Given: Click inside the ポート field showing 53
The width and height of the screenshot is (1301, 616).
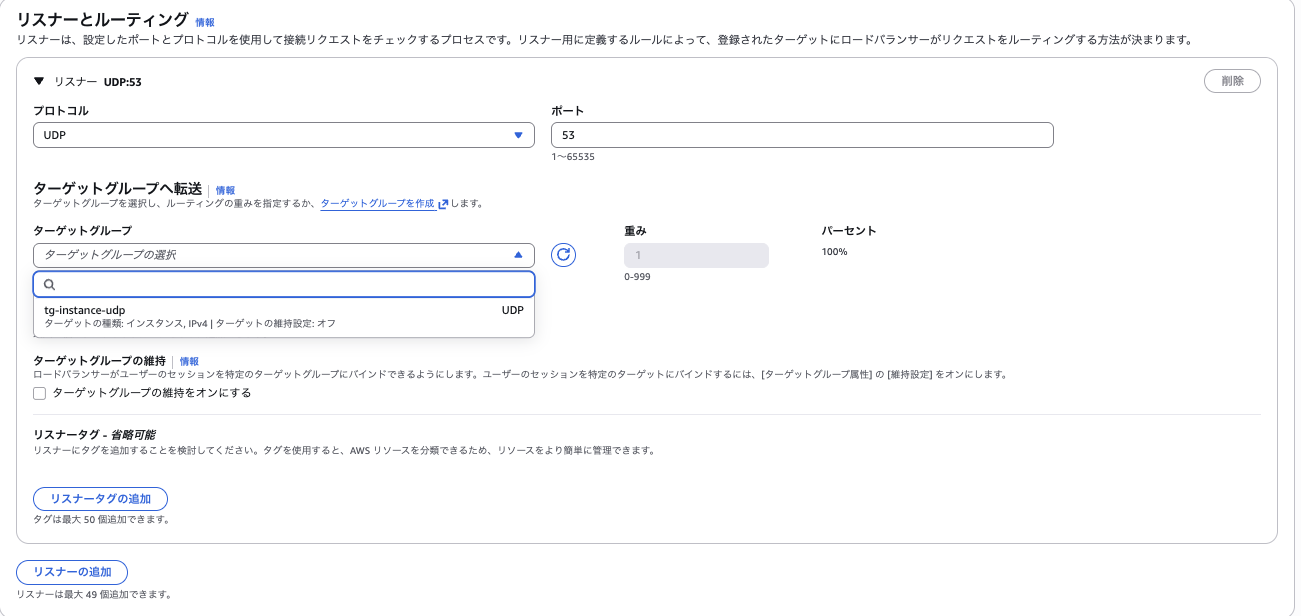Looking at the screenshot, I should coord(798,135).
